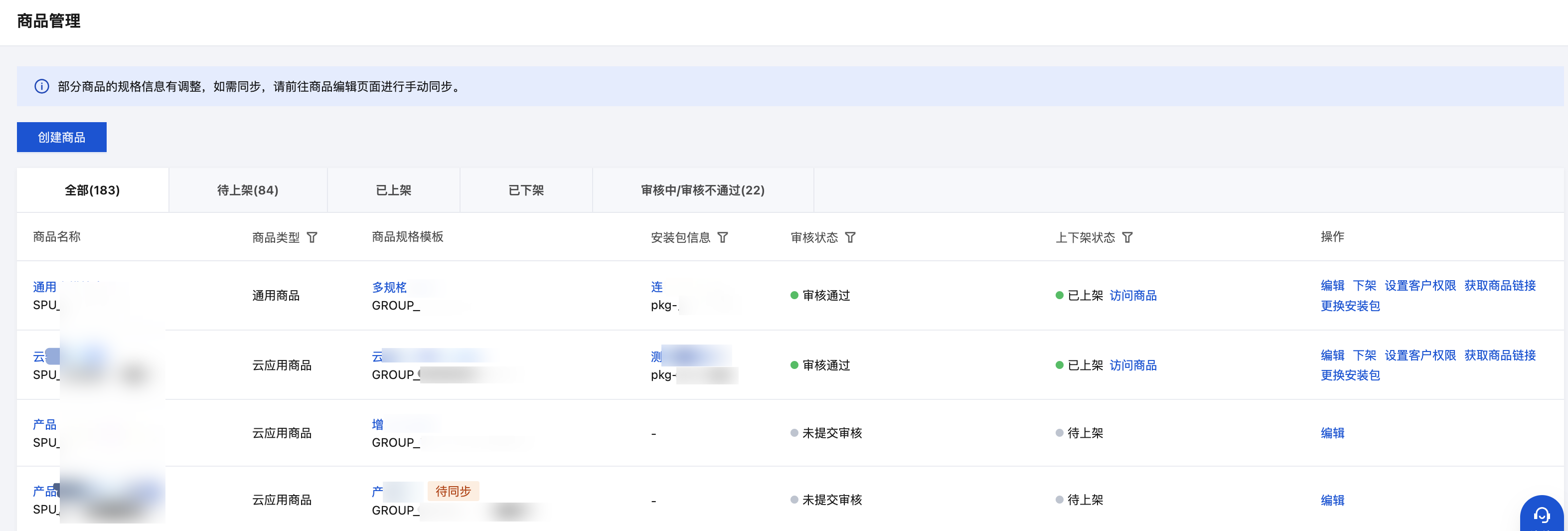The image size is (1568, 531).
Task: Click the 创建商品 button
Action: pyautogui.click(x=61, y=137)
